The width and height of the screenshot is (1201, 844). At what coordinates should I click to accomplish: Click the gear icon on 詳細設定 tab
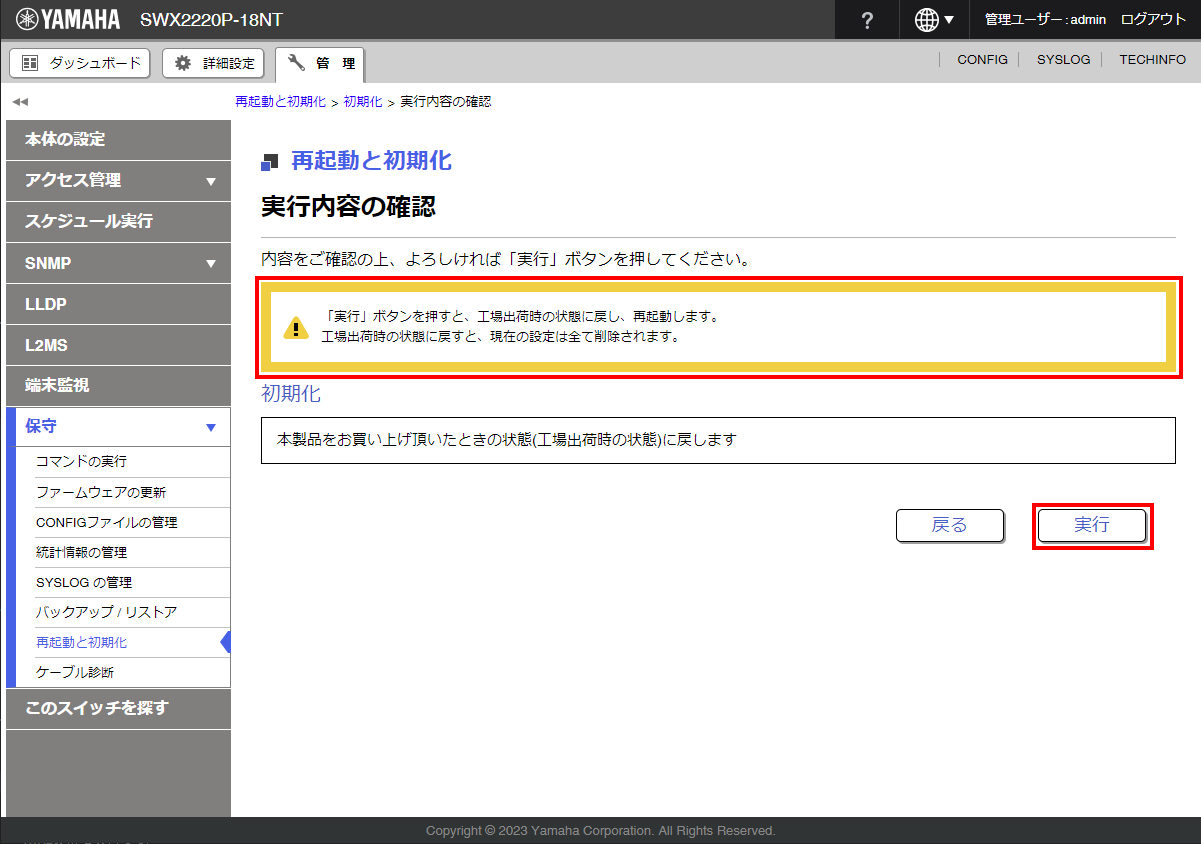tap(182, 63)
